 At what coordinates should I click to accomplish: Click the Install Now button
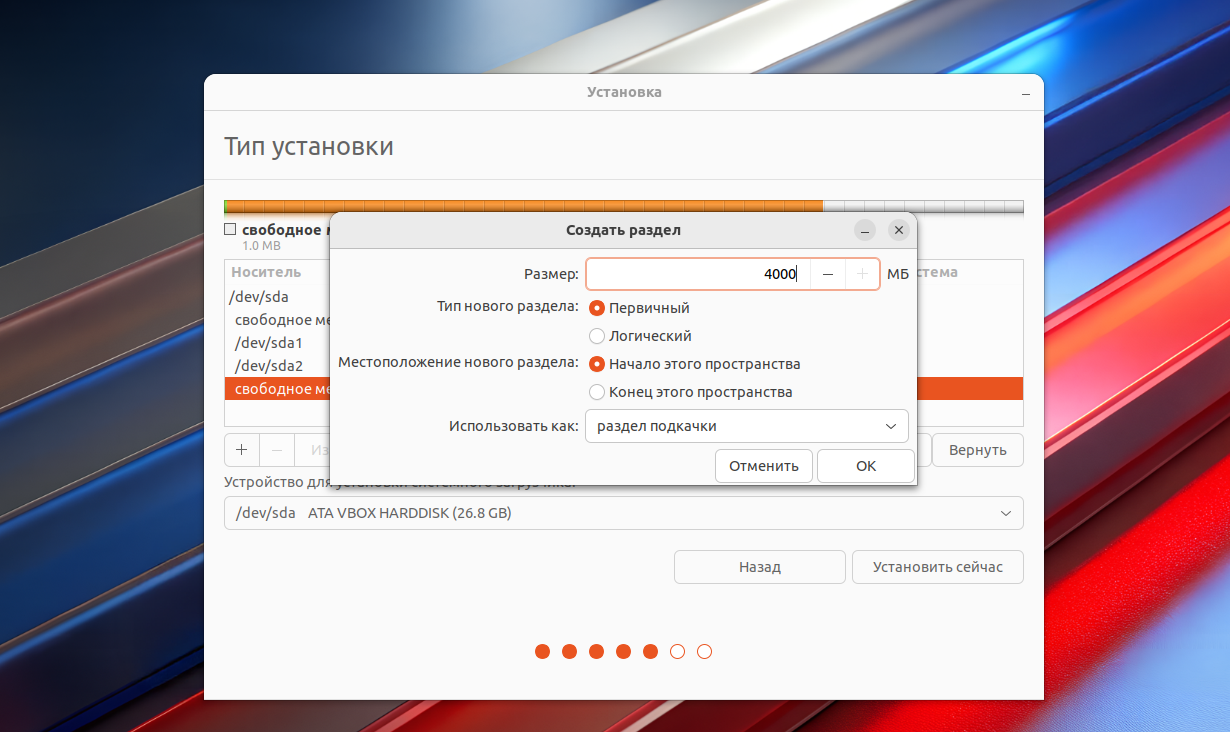tap(937, 567)
